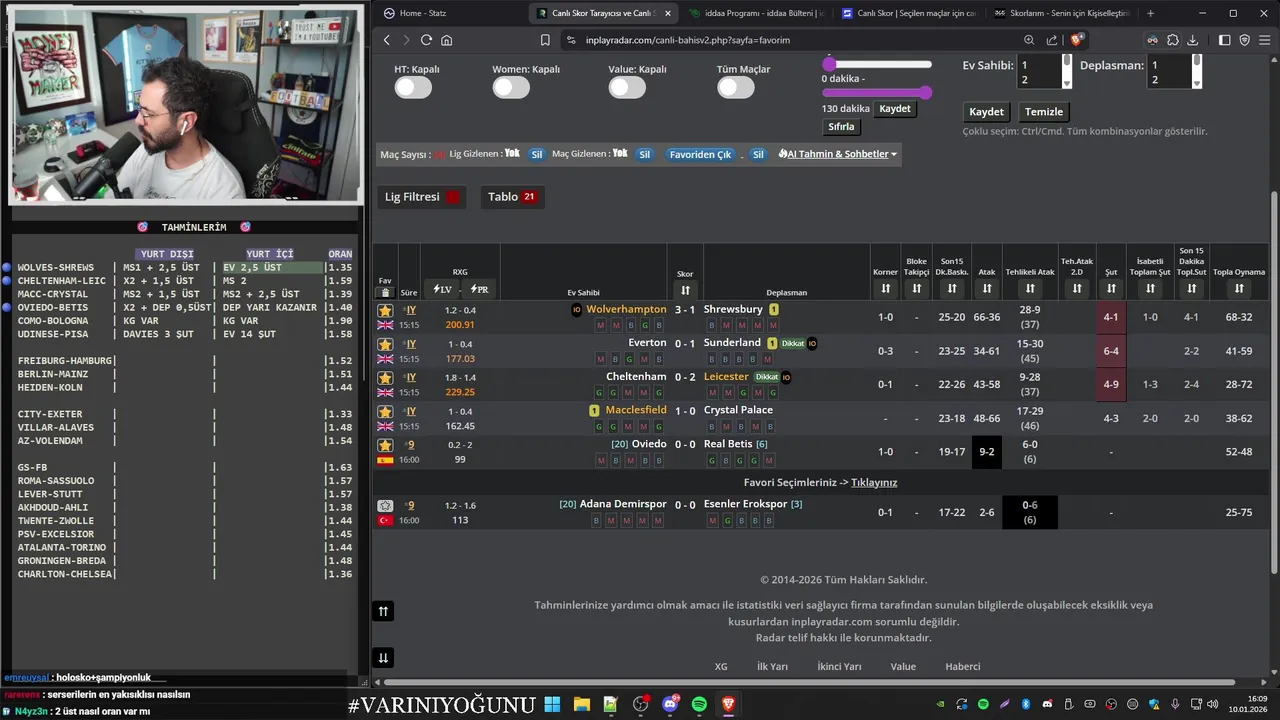Open Brave browser taskbar icon
The height and width of the screenshot is (720, 1280).
(728, 704)
